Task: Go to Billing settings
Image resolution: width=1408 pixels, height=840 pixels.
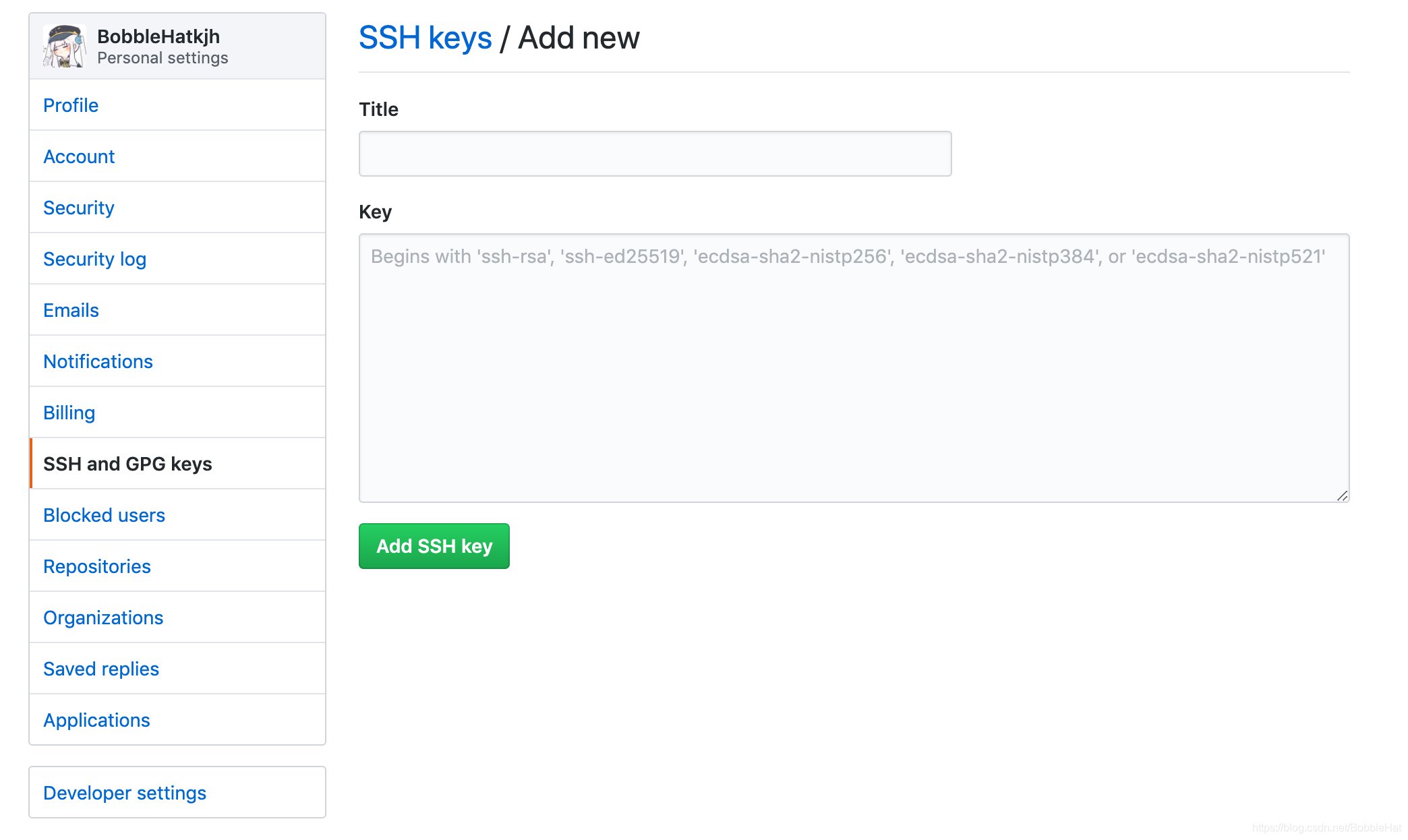Action: click(69, 413)
